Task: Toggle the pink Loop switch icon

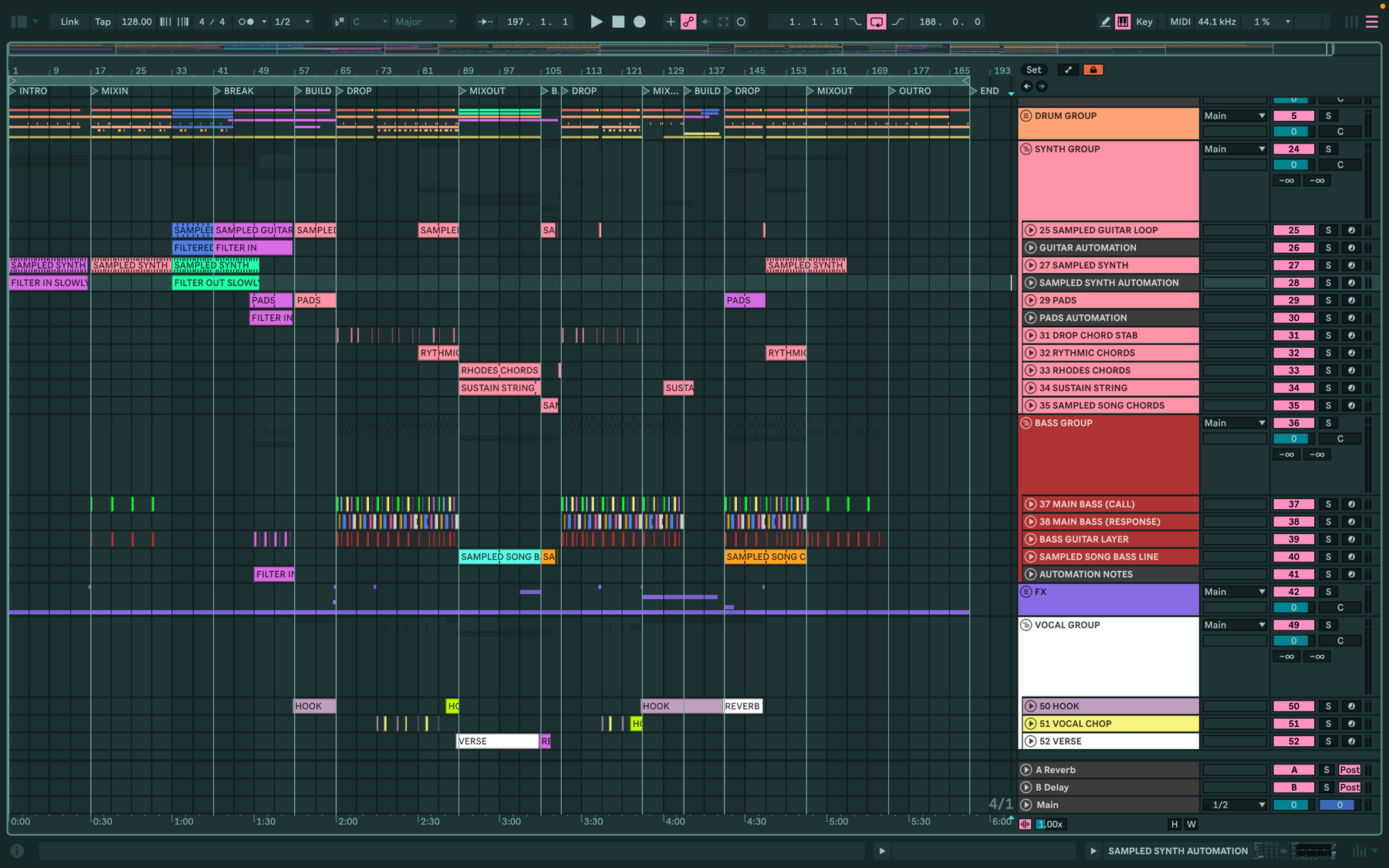Action: coord(877,22)
